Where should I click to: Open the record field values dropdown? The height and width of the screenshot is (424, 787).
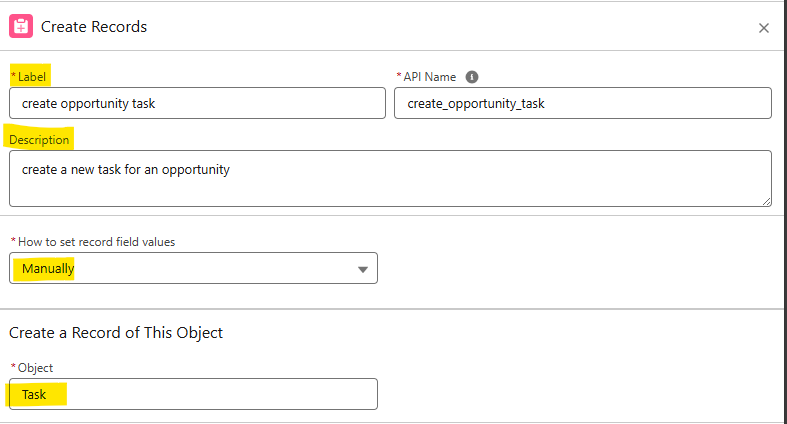point(193,268)
